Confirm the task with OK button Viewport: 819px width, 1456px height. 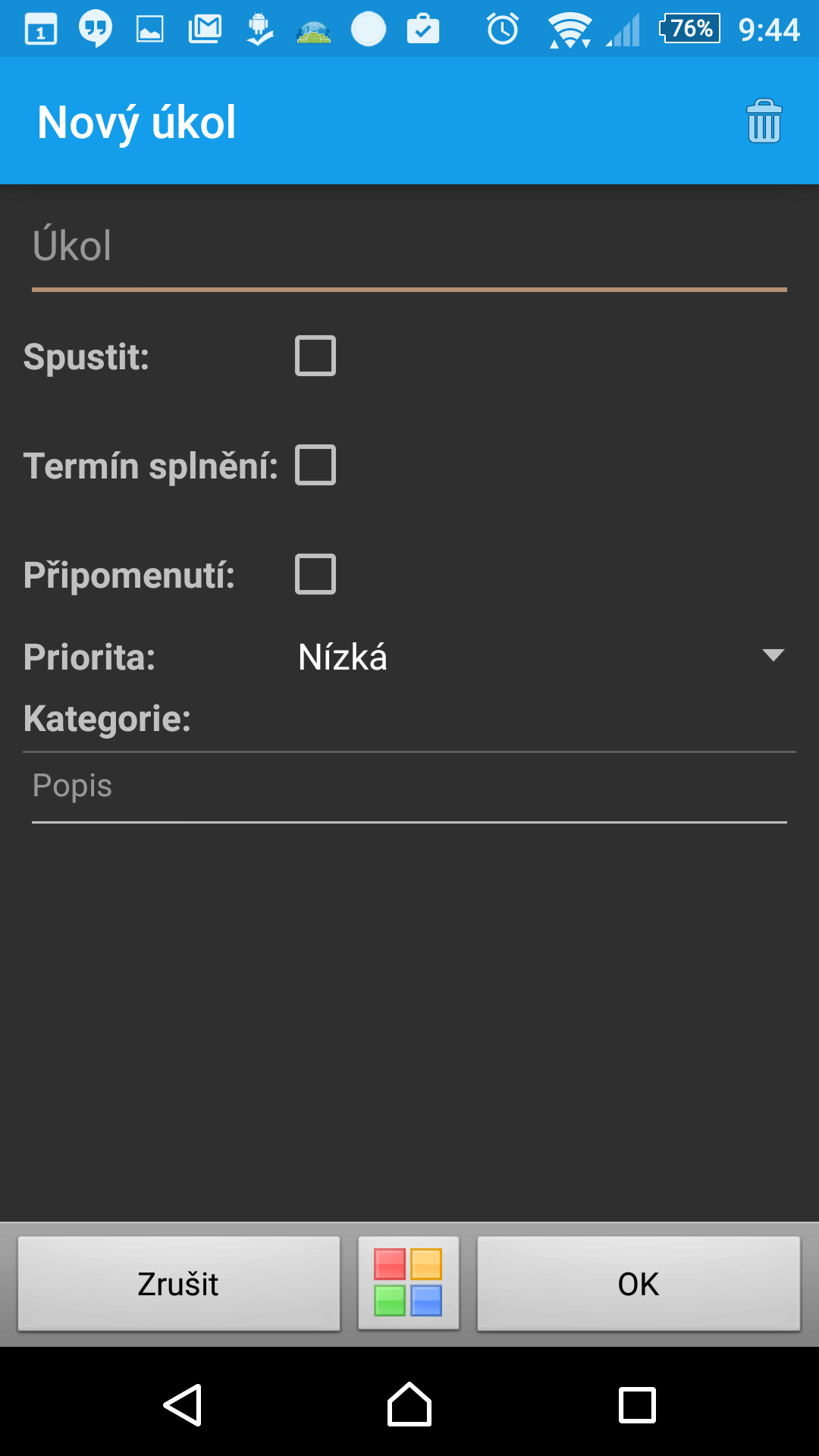[639, 1283]
